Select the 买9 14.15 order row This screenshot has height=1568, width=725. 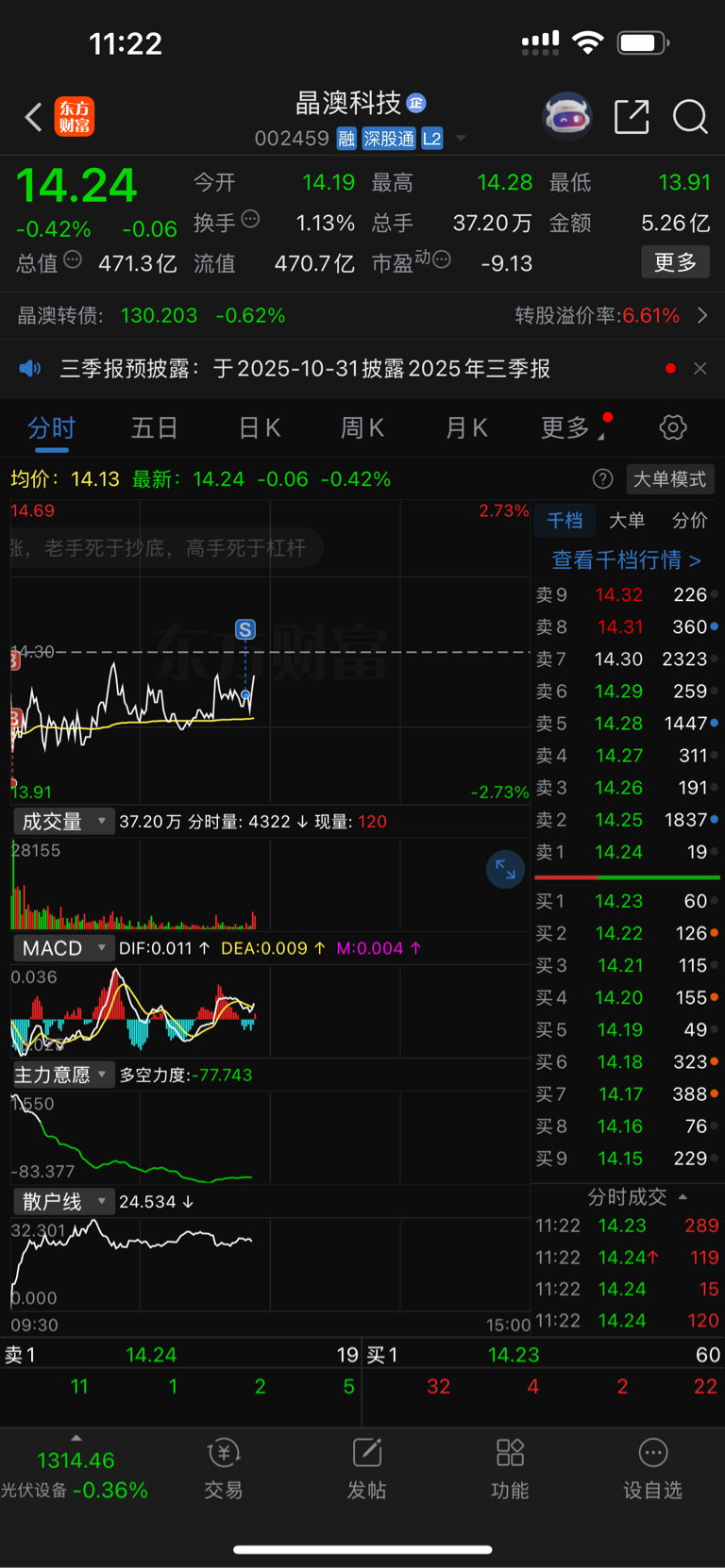627,1158
